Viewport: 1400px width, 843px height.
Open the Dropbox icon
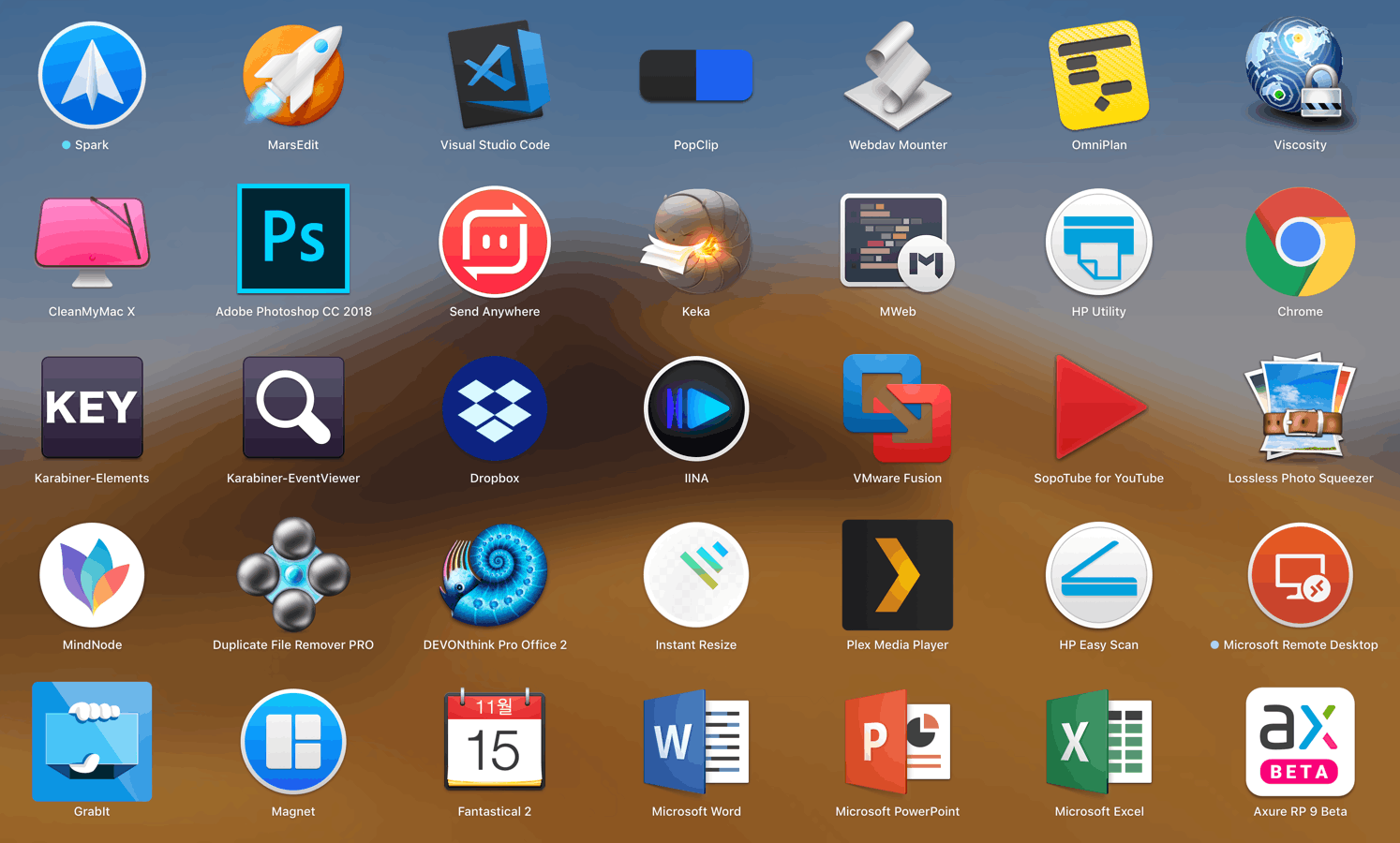(x=495, y=407)
